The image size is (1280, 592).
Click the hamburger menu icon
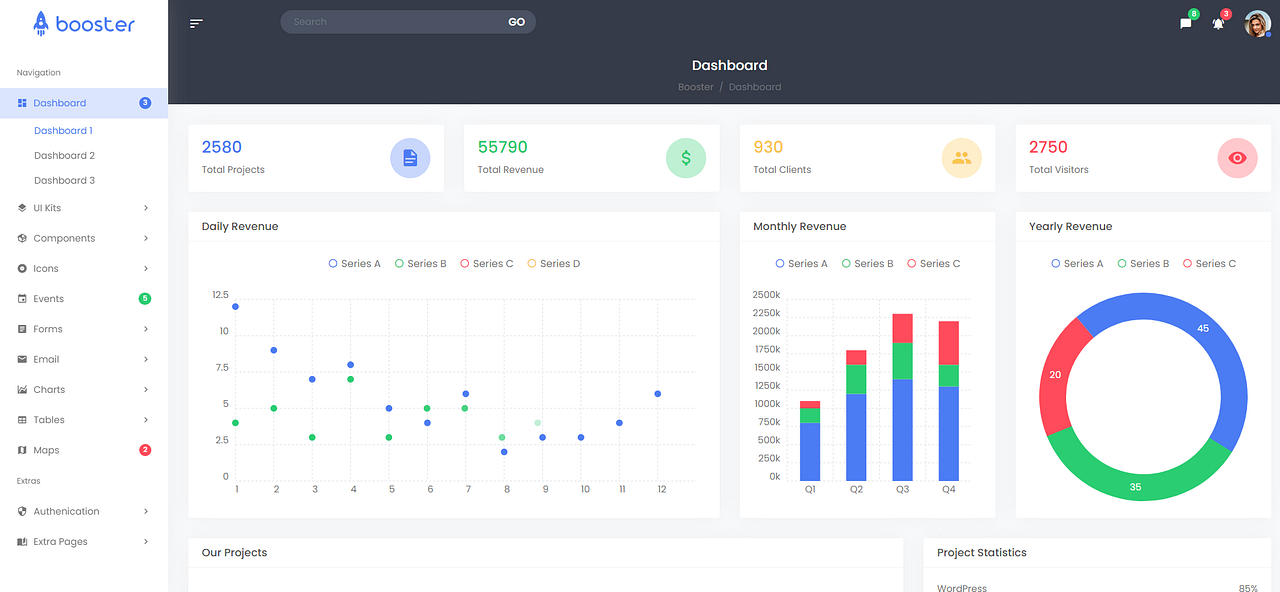[196, 22]
